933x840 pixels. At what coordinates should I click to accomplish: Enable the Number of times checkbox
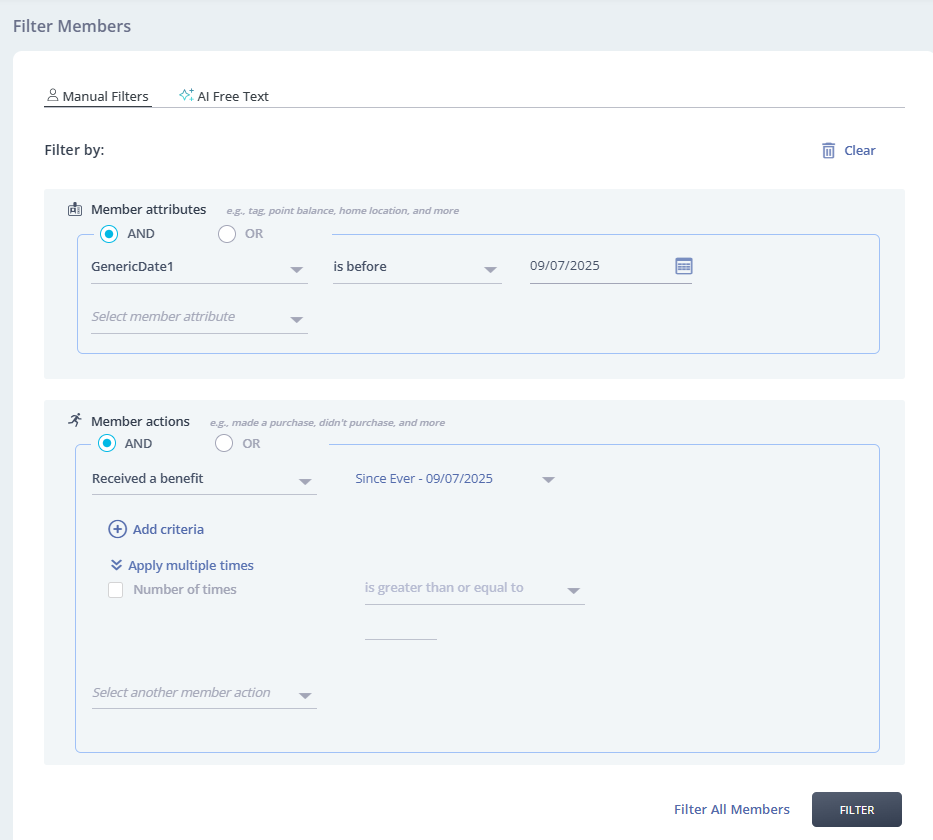tap(116, 590)
